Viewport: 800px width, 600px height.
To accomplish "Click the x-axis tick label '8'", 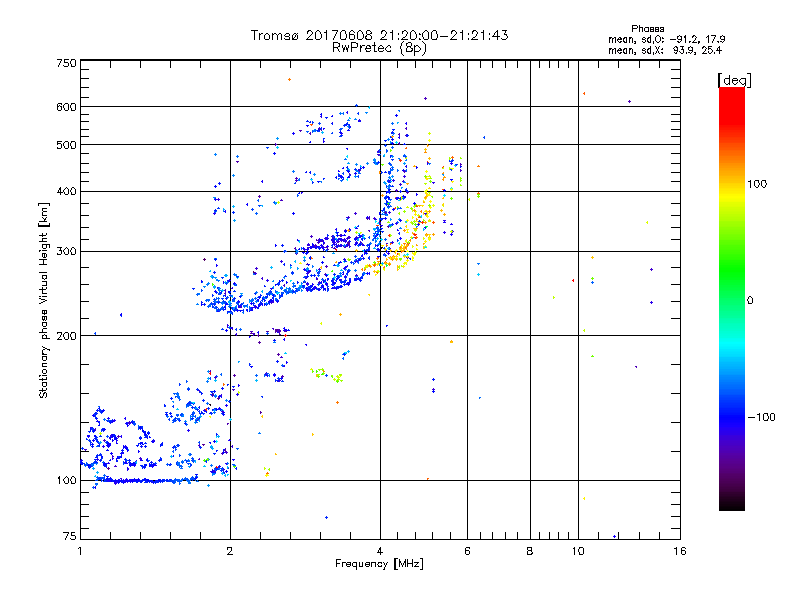I will click(x=530, y=551).
